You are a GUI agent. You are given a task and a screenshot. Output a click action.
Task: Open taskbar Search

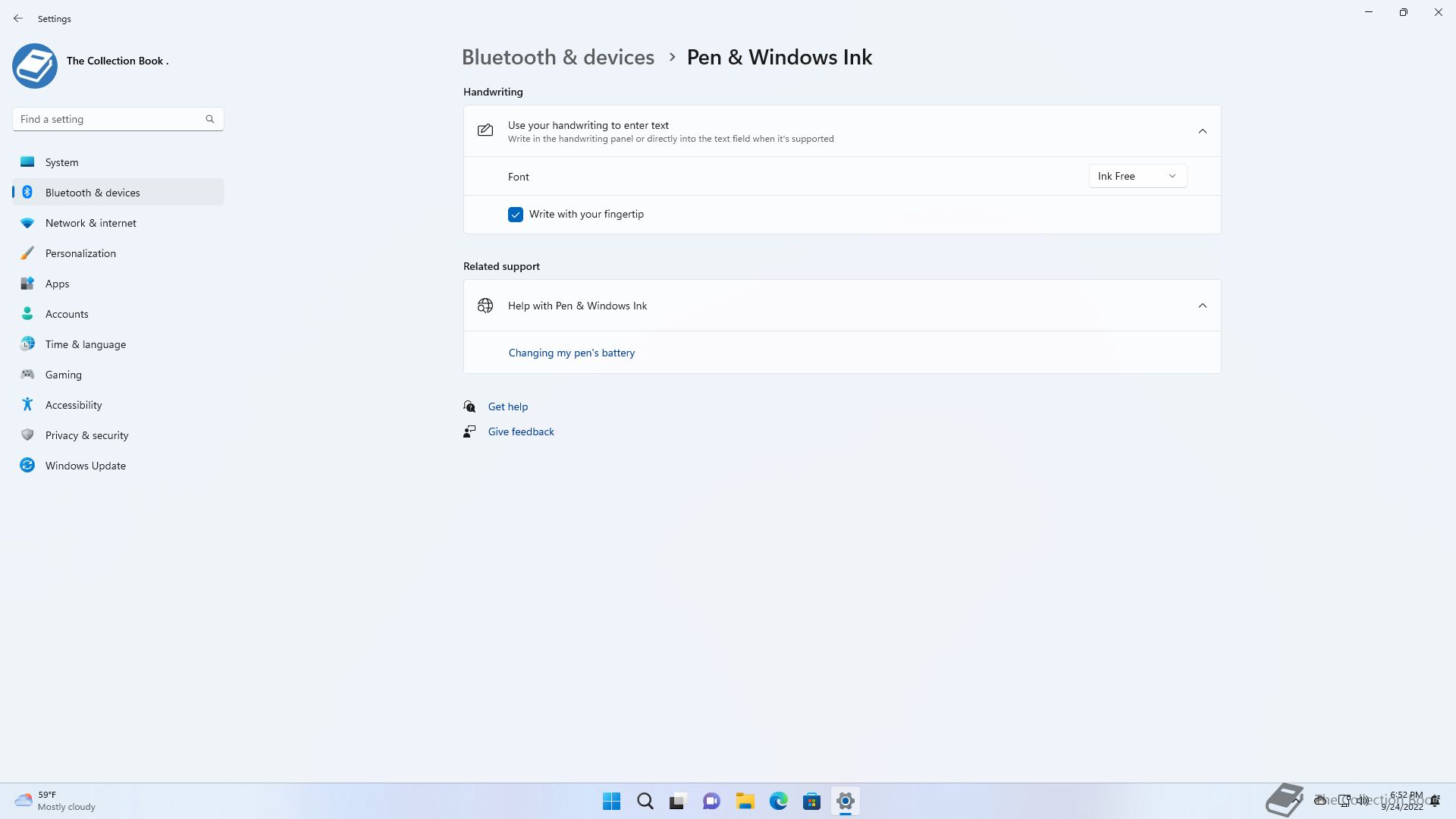tap(645, 801)
